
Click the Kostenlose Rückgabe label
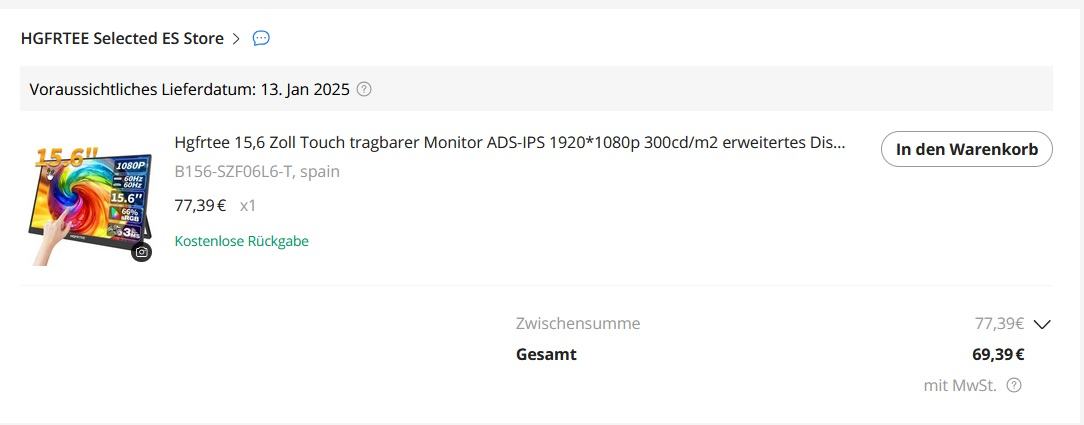pos(241,241)
